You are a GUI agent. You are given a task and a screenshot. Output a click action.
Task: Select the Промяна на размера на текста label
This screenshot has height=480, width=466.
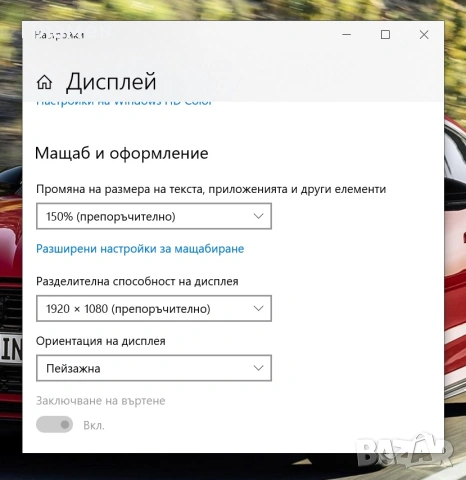(x=211, y=189)
